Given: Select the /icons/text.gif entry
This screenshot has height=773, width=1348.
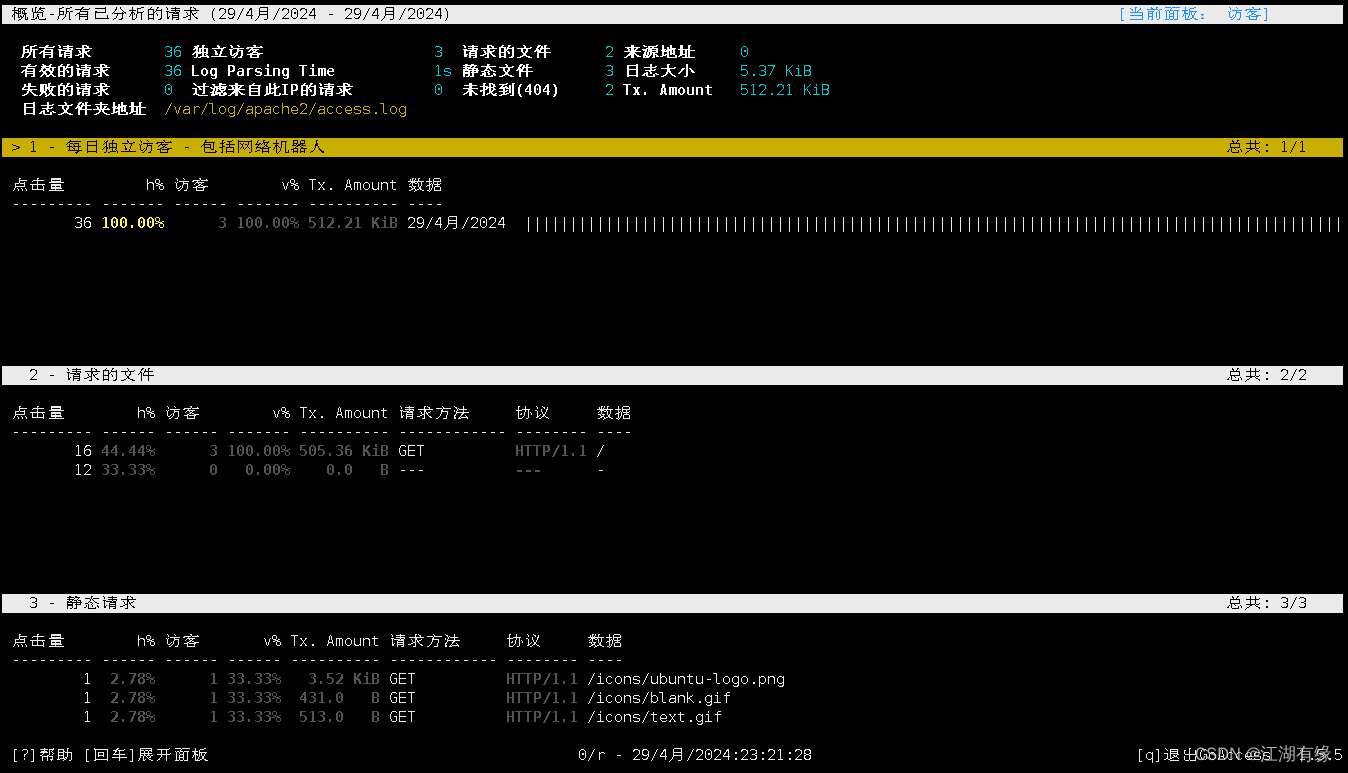Looking at the screenshot, I should coord(655,716).
